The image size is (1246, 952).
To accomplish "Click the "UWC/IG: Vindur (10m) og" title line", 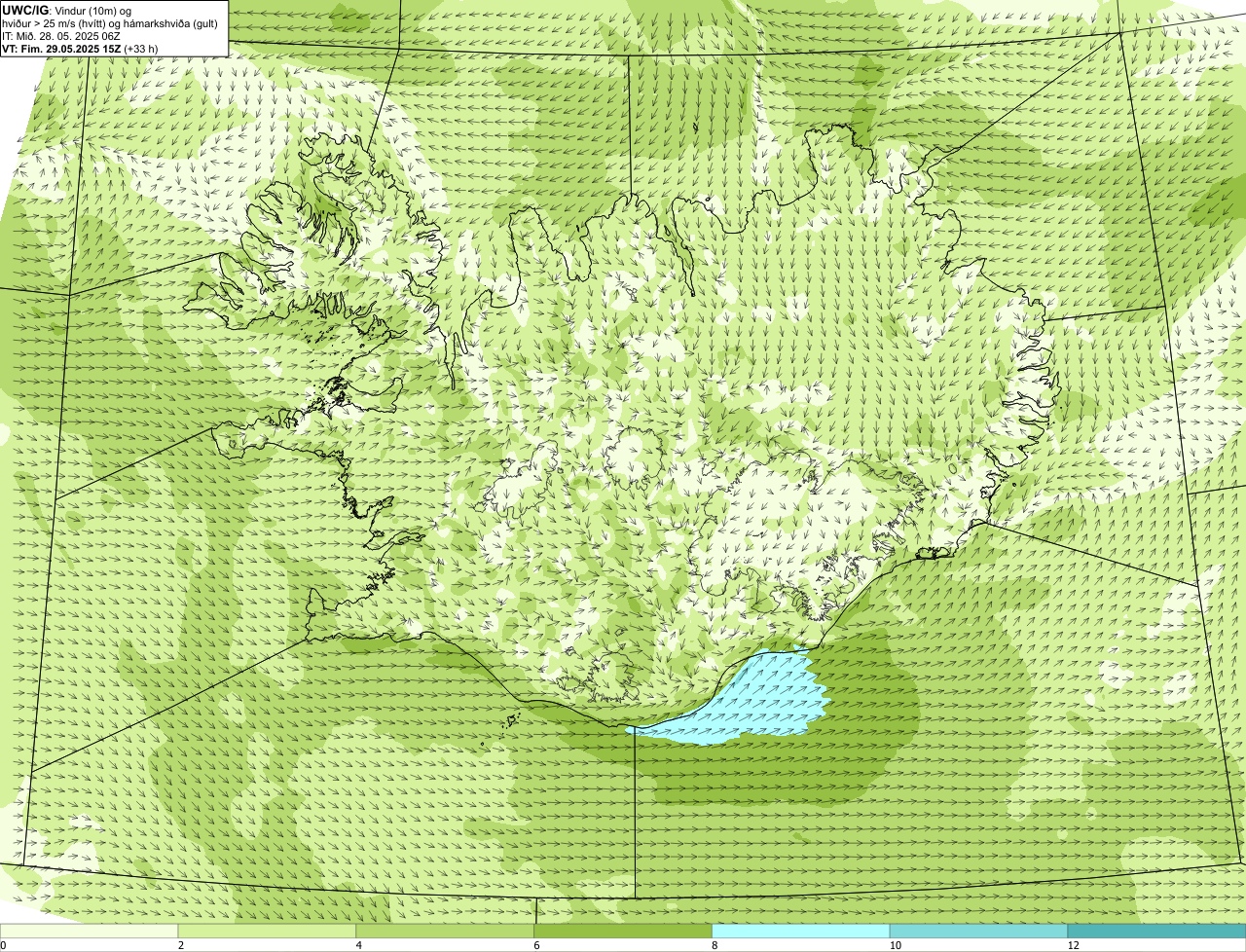I will coord(67,10).
